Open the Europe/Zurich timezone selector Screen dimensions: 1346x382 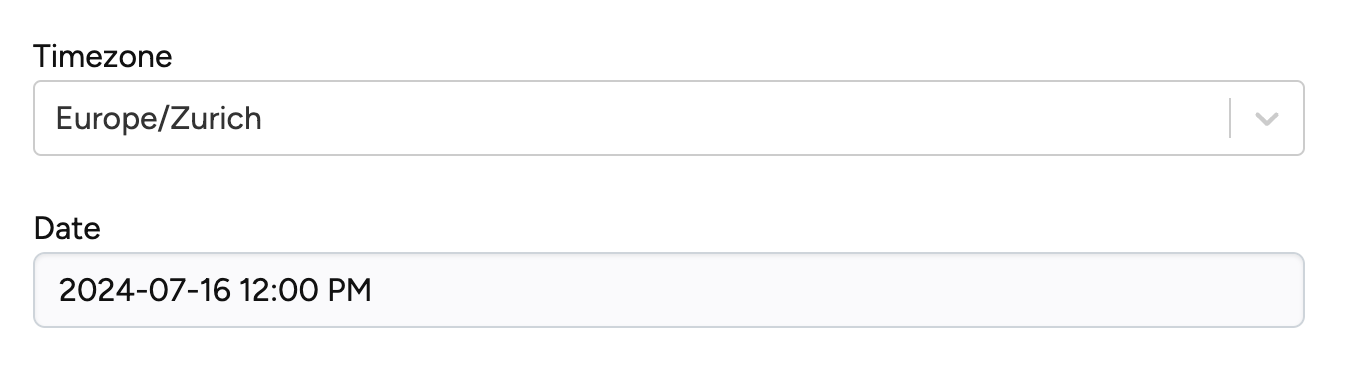pos(669,118)
